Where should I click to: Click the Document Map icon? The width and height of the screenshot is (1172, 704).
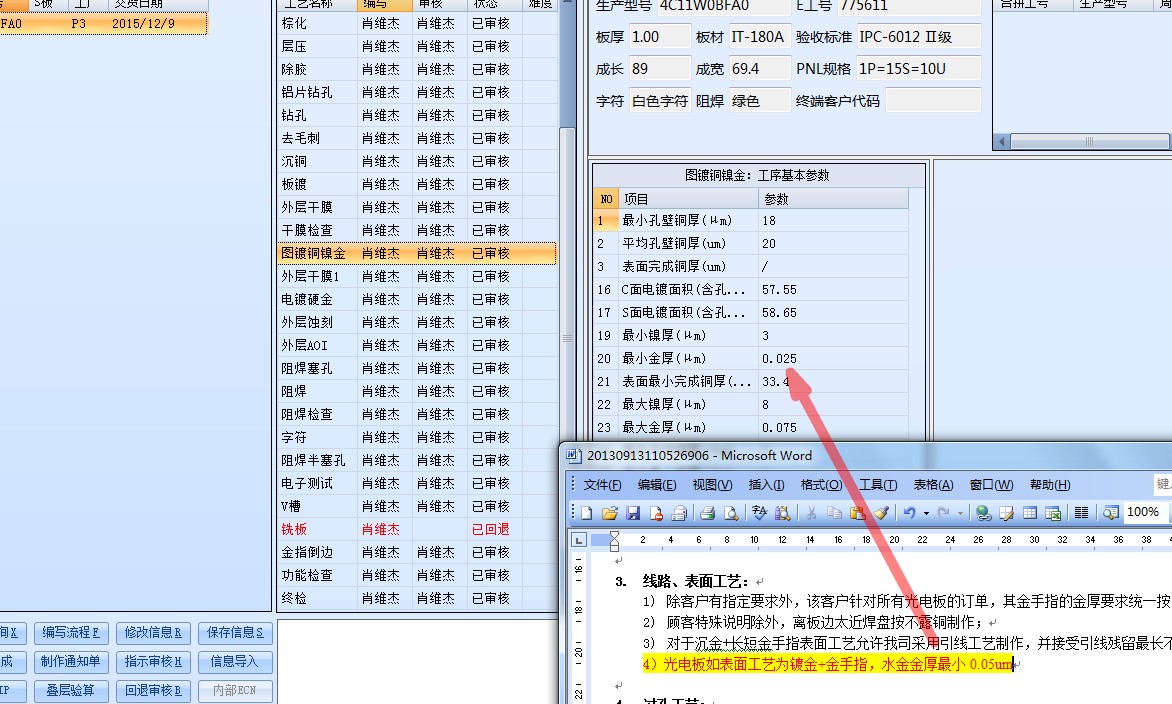click(x=1111, y=513)
